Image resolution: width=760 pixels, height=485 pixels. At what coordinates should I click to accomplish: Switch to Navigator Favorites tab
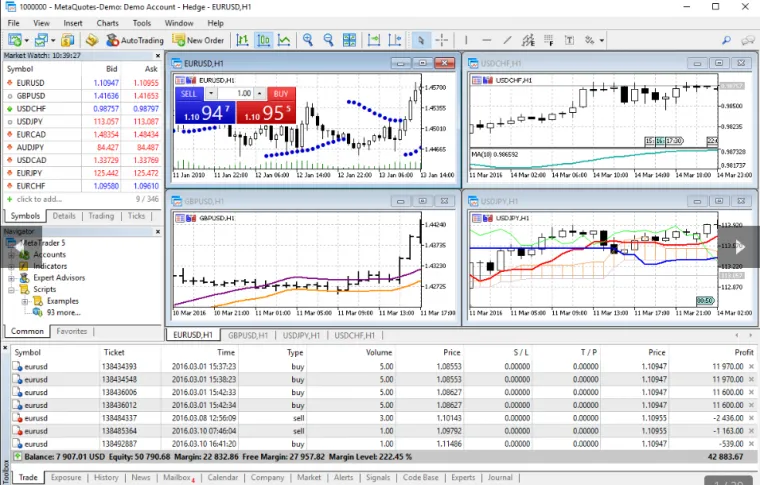click(x=72, y=331)
